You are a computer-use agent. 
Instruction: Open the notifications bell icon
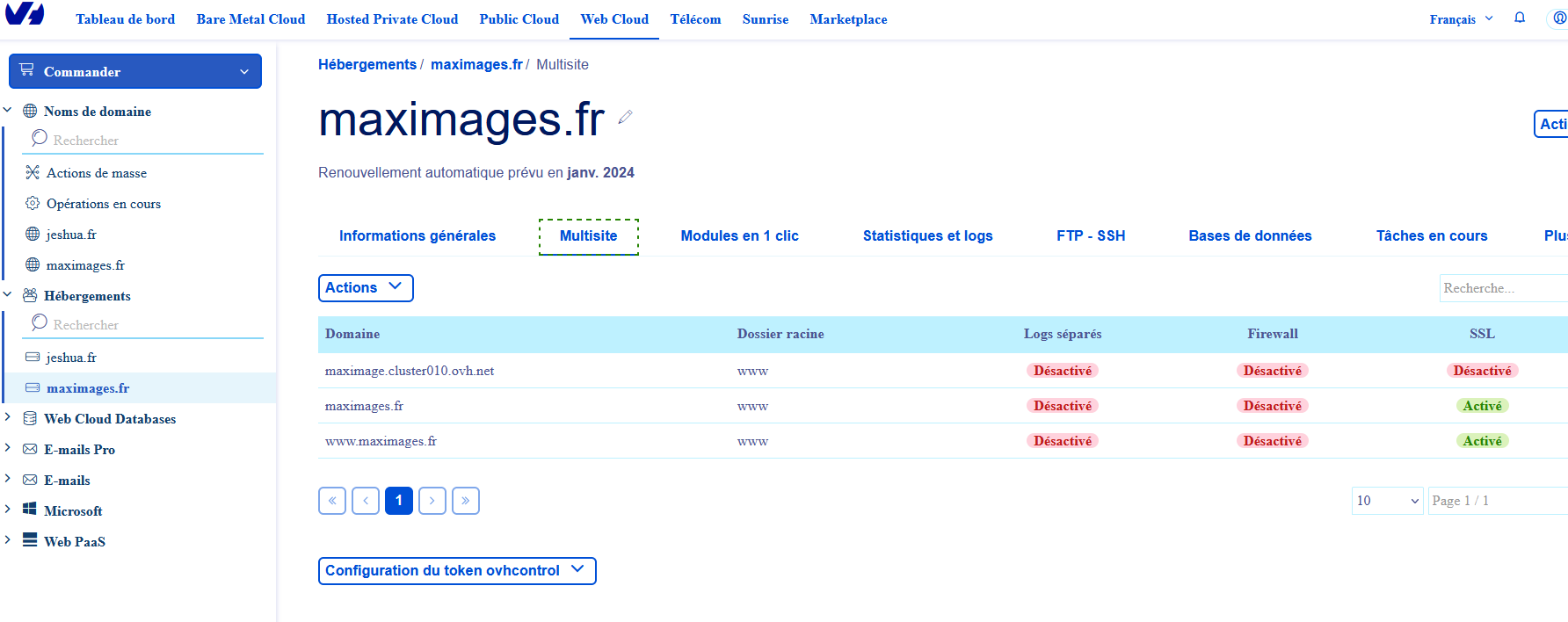pos(1520,18)
